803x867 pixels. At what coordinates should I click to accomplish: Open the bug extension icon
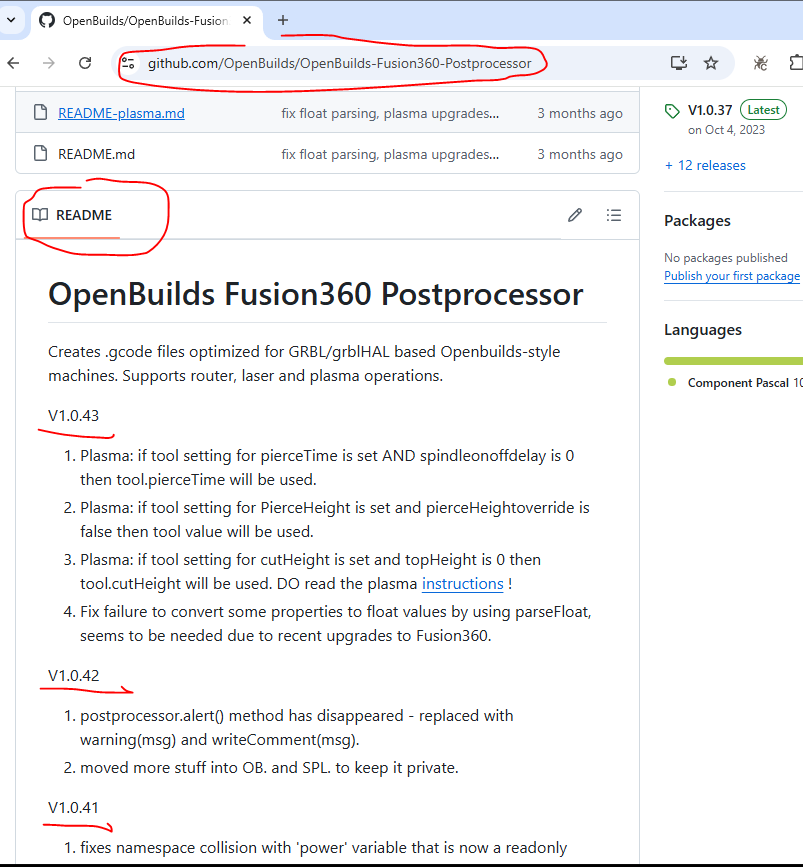[760, 63]
